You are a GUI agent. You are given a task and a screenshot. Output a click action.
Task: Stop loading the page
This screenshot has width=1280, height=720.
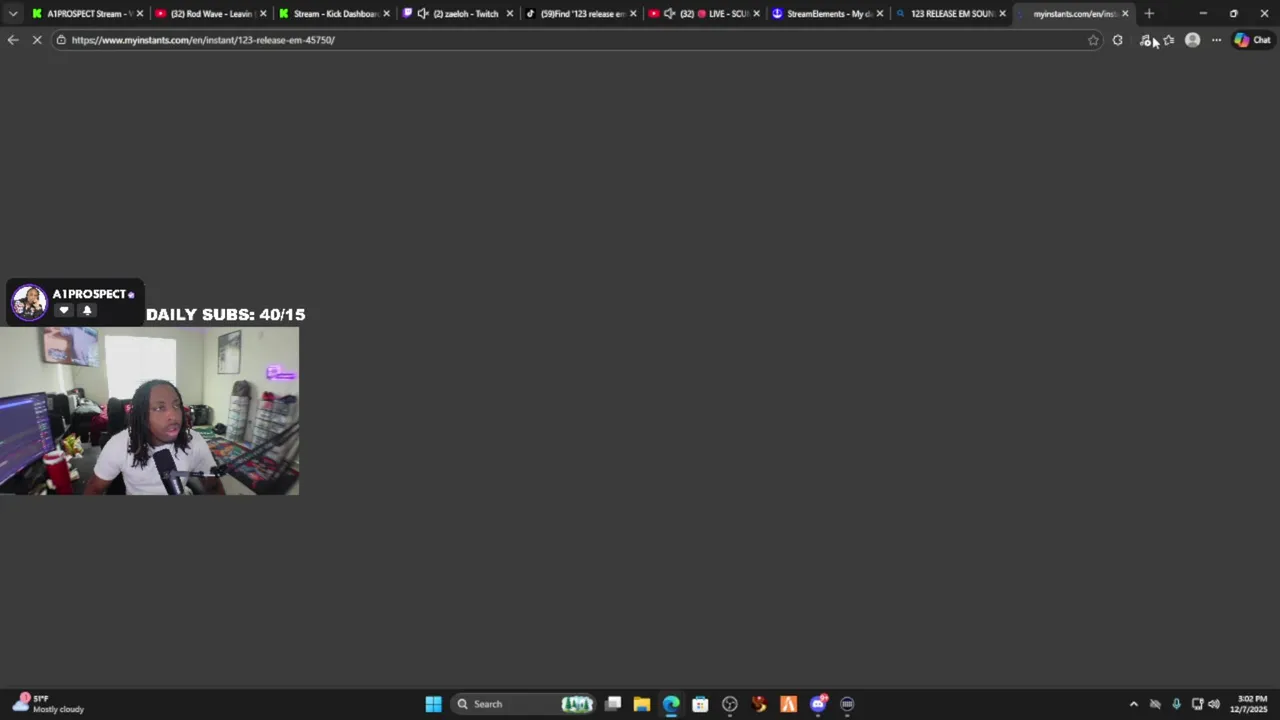click(x=37, y=40)
